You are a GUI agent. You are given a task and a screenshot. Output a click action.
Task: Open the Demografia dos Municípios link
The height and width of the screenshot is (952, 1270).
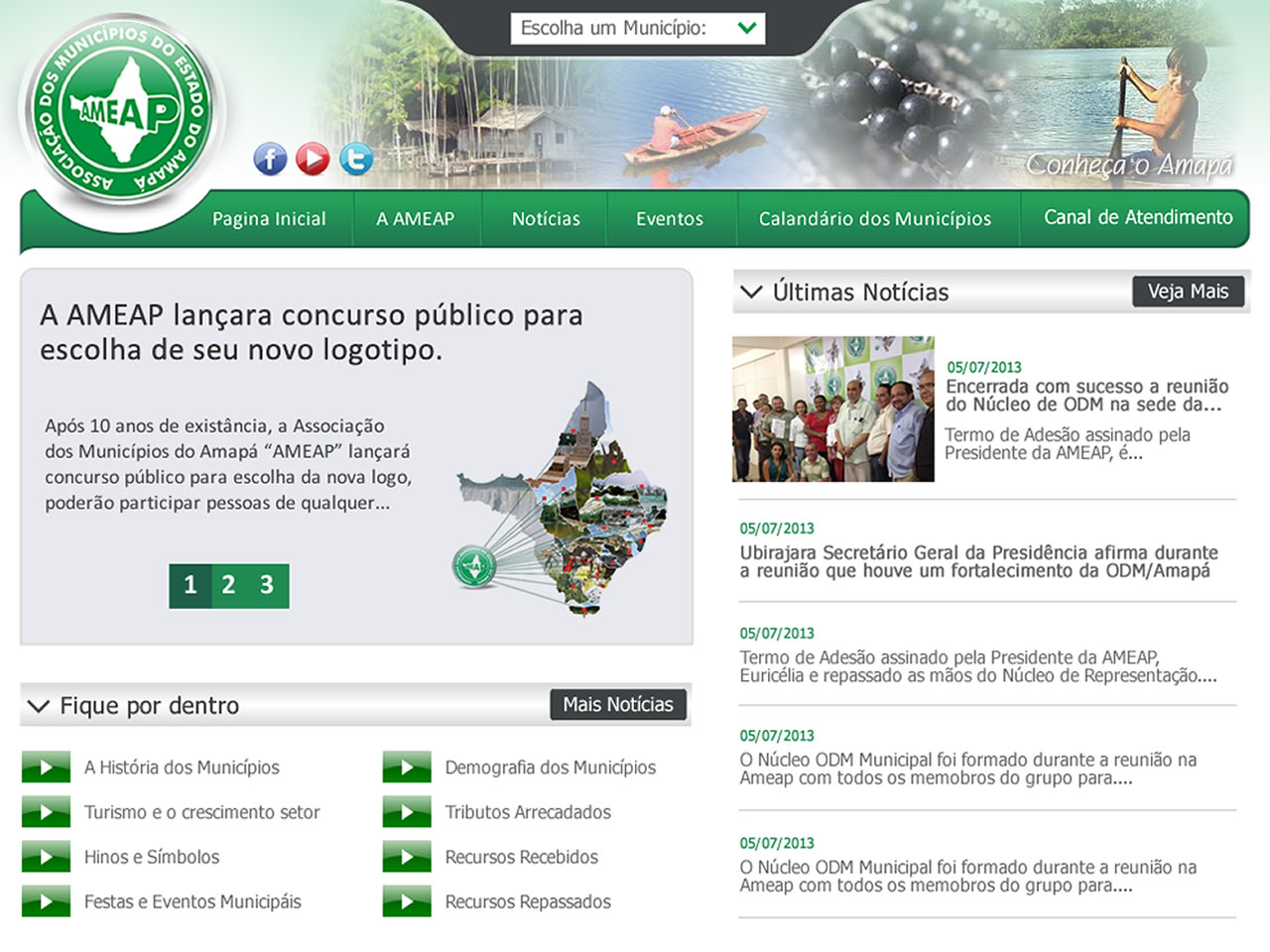(551, 767)
